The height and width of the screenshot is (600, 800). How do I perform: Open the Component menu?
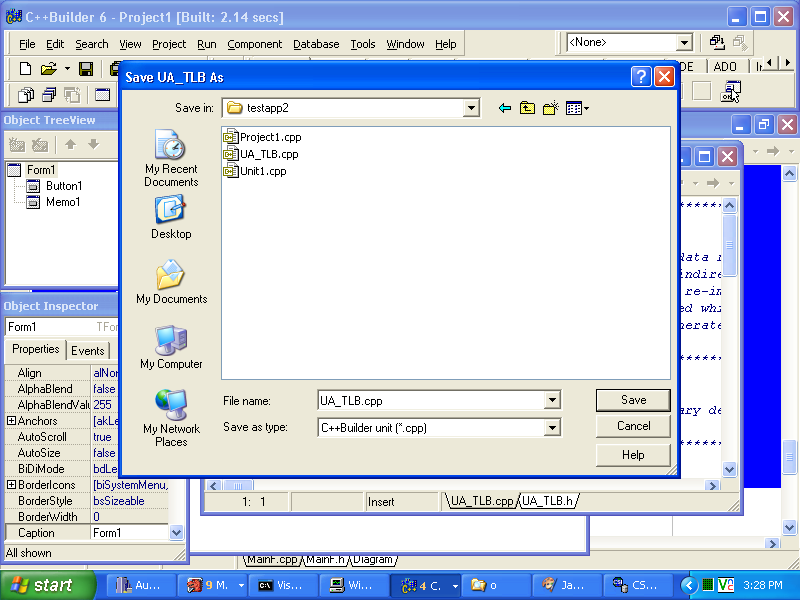tap(255, 44)
